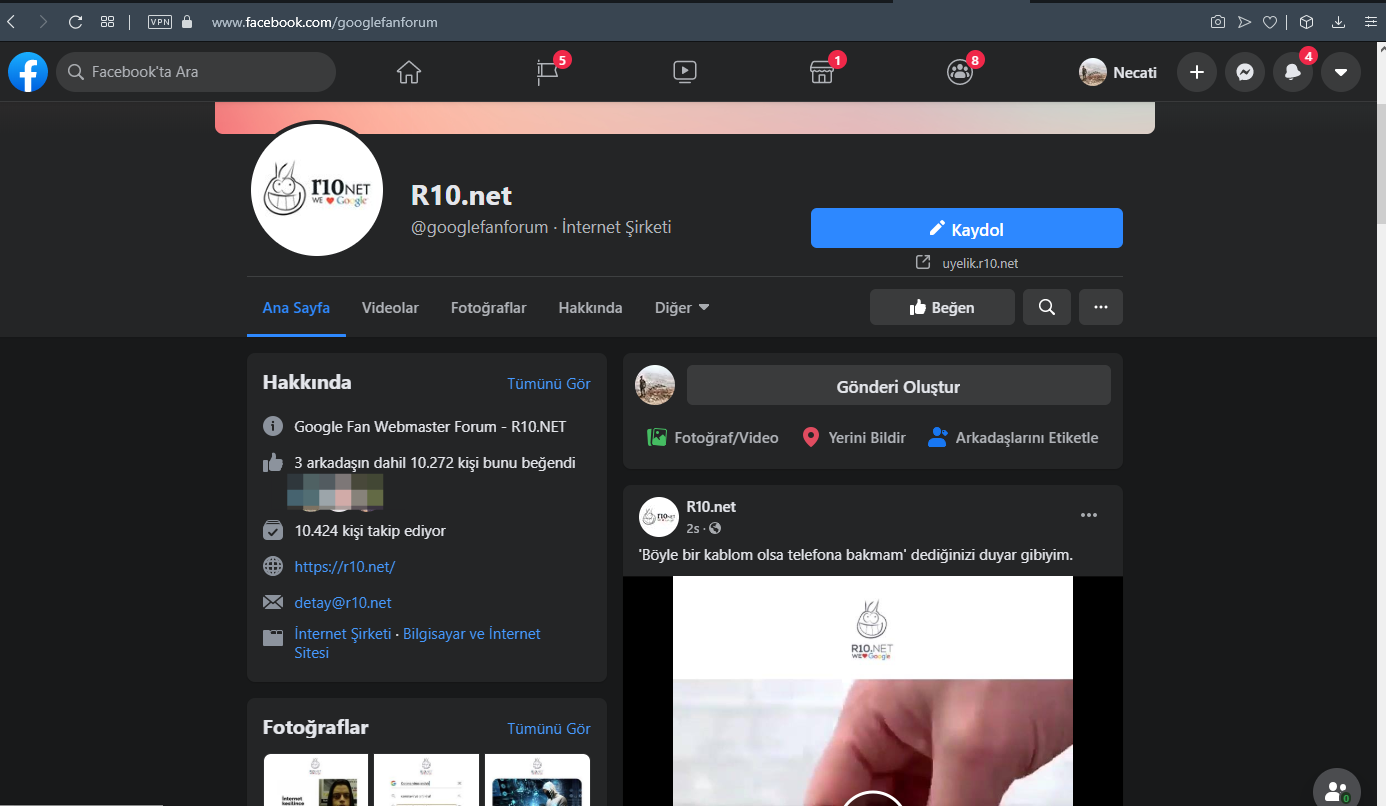Switch to the Hakkında tab

(590, 308)
